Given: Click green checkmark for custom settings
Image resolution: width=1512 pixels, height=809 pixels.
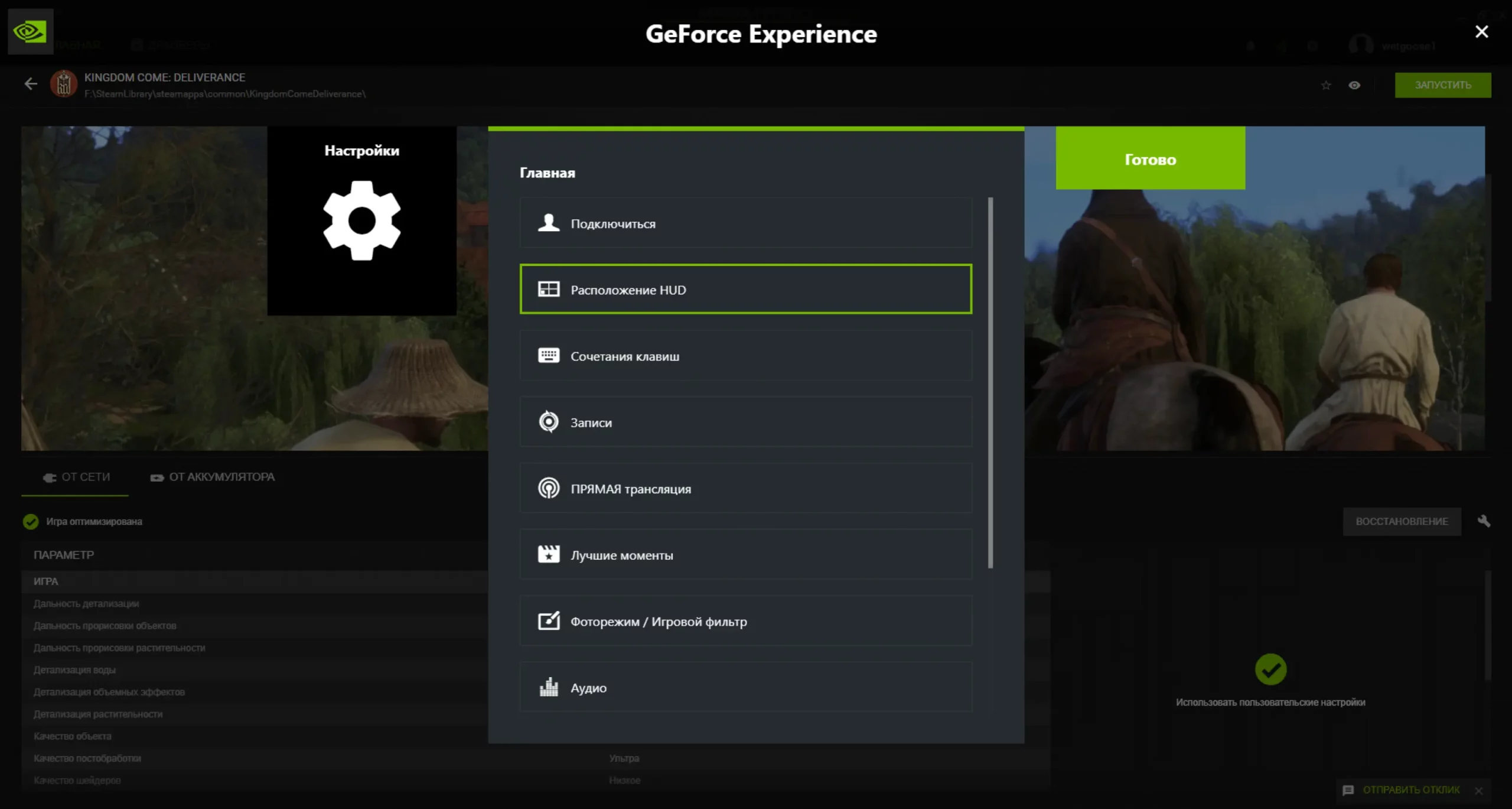Looking at the screenshot, I should tap(1270, 669).
